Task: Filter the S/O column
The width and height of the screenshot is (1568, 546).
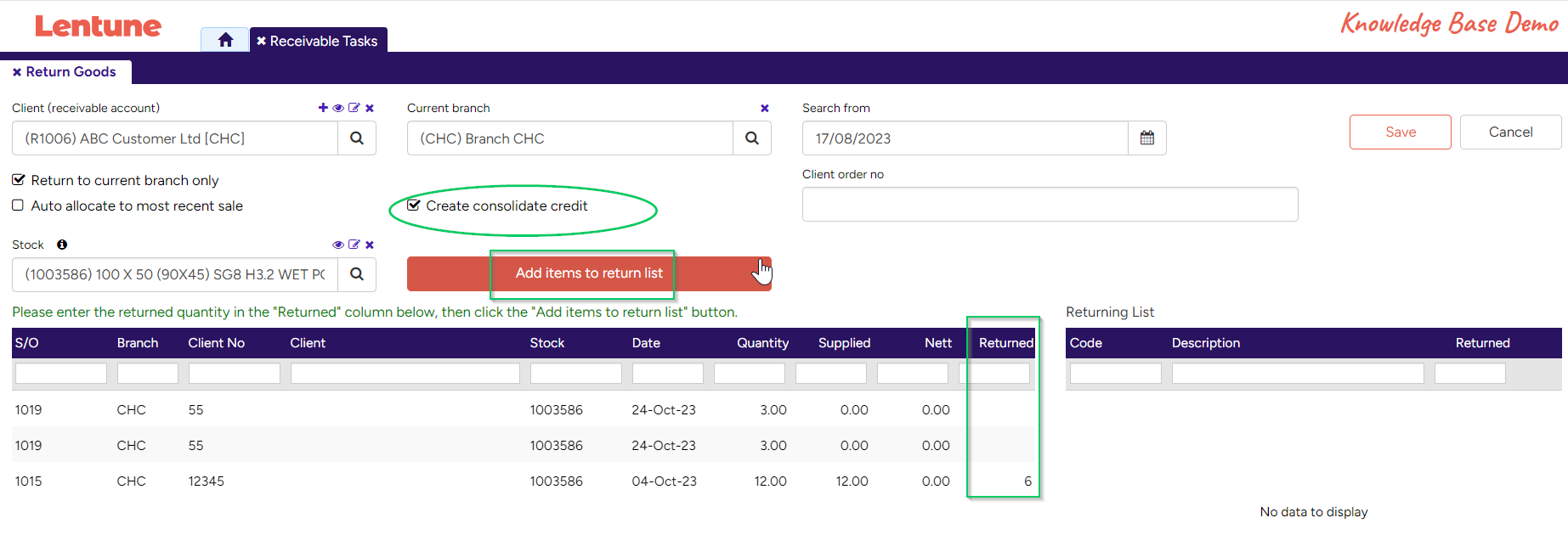Action: pyautogui.click(x=61, y=373)
